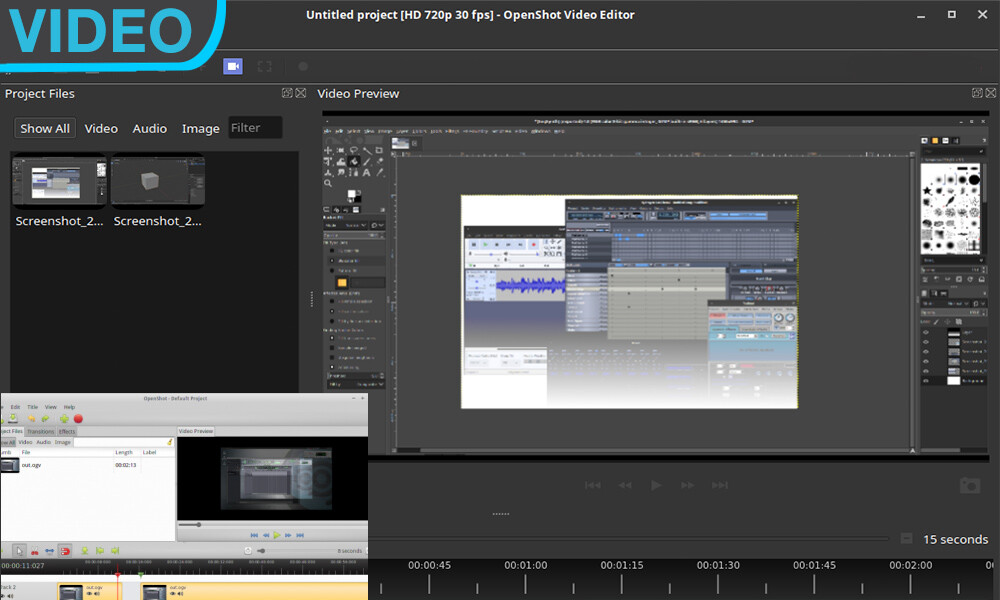Open the Title menu in the inset OpenShot window

coord(32,407)
